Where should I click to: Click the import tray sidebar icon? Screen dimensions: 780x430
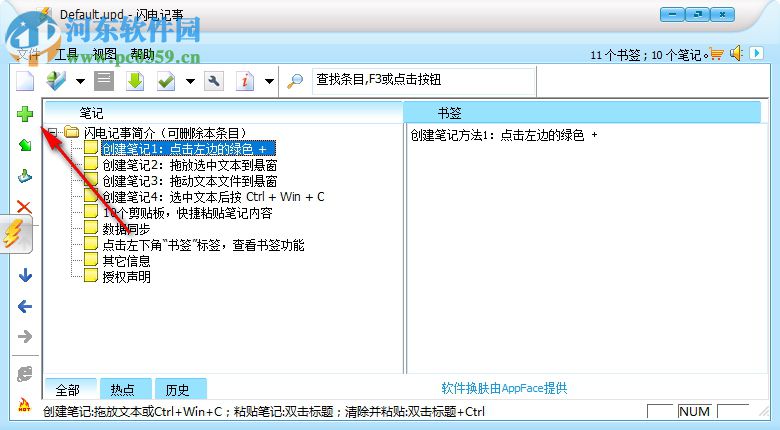pos(25,176)
